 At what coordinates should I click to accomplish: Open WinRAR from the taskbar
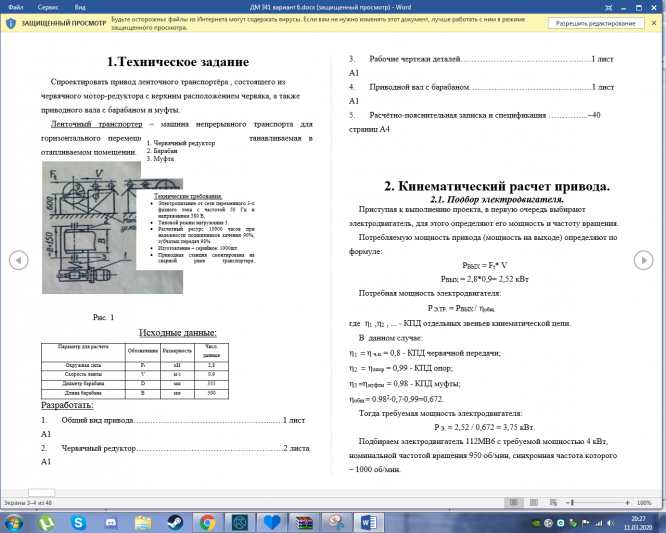[x=304, y=522]
